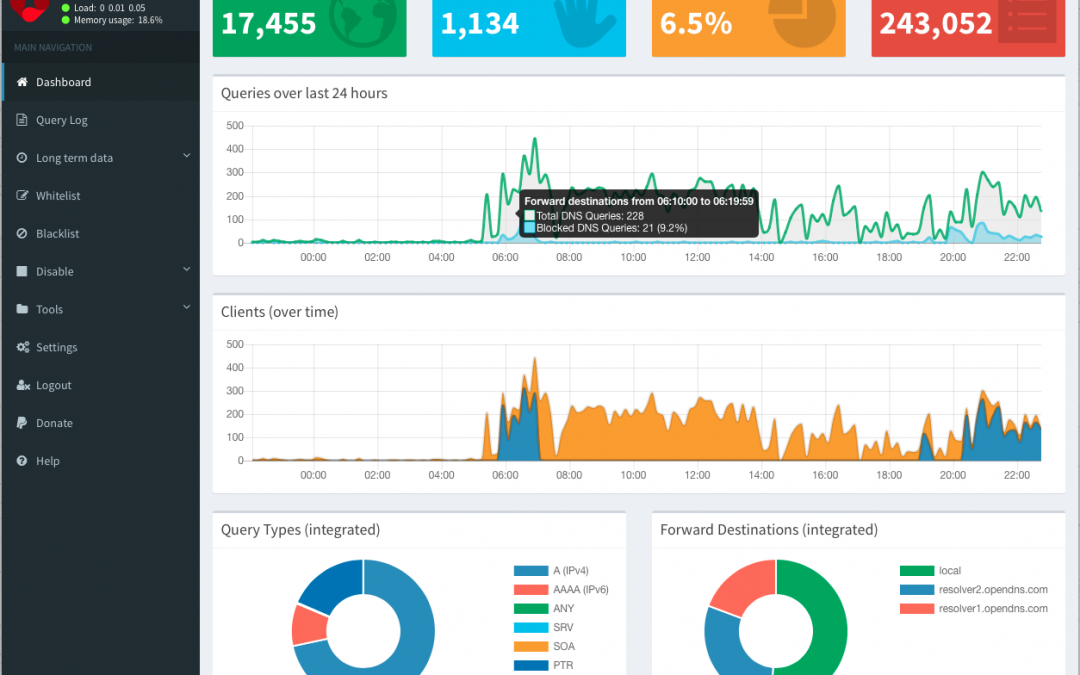Viewport: 1080px width, 675px height.
Task: Toggle SOA legend swatch
Action: pos(530,646)
